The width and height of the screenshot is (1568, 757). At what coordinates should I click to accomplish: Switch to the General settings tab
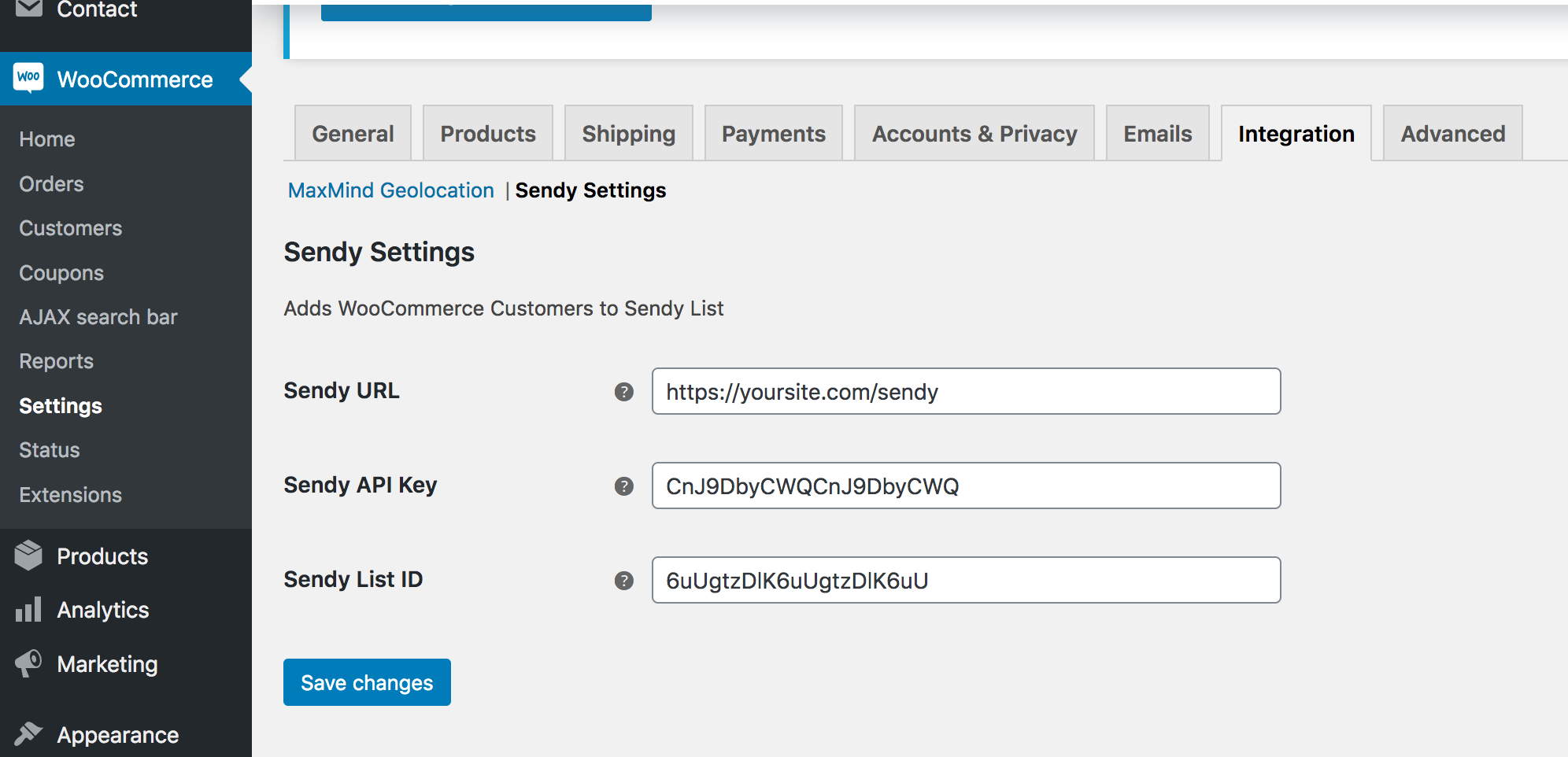click(353, 134)
